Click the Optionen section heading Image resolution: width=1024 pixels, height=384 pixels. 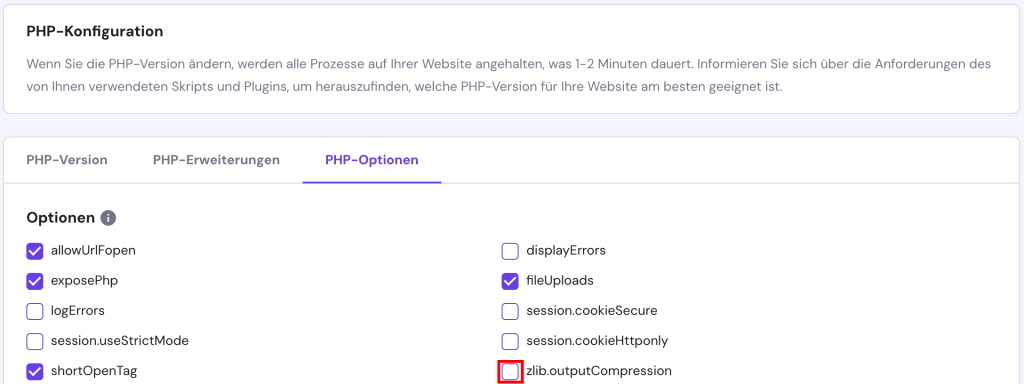[61, 218]
